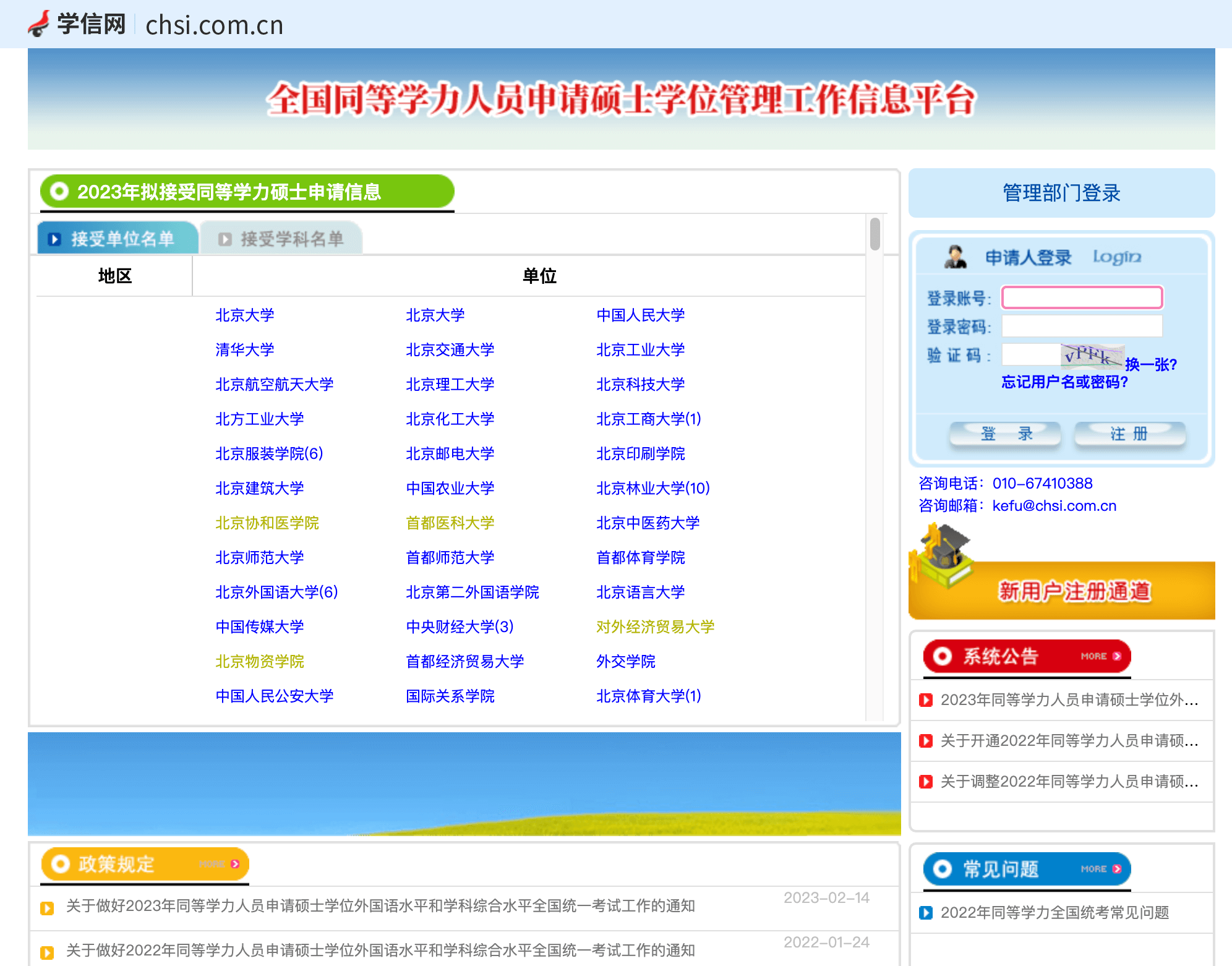Viewport: 1232px width, 966px height.
Task: Open 北京印刷学院 link
Action: (641, 454)
